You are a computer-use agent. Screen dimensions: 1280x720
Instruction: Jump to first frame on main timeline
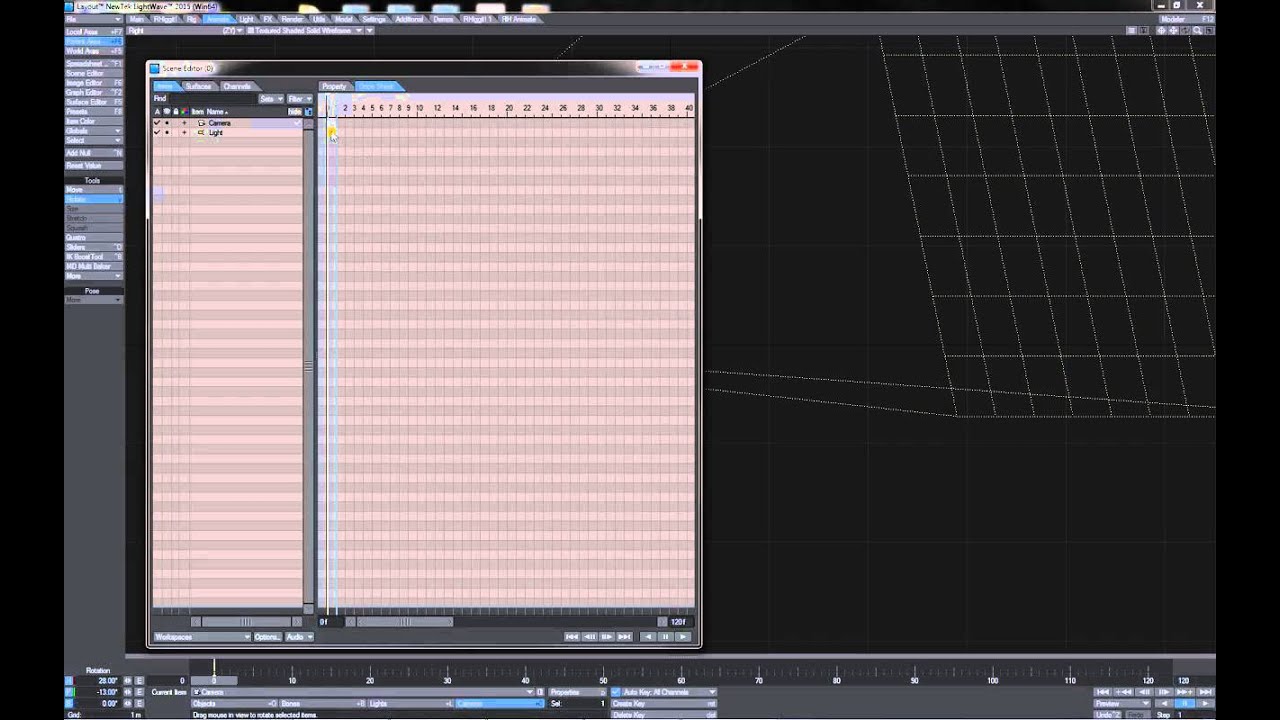[x=1103, y=692]
